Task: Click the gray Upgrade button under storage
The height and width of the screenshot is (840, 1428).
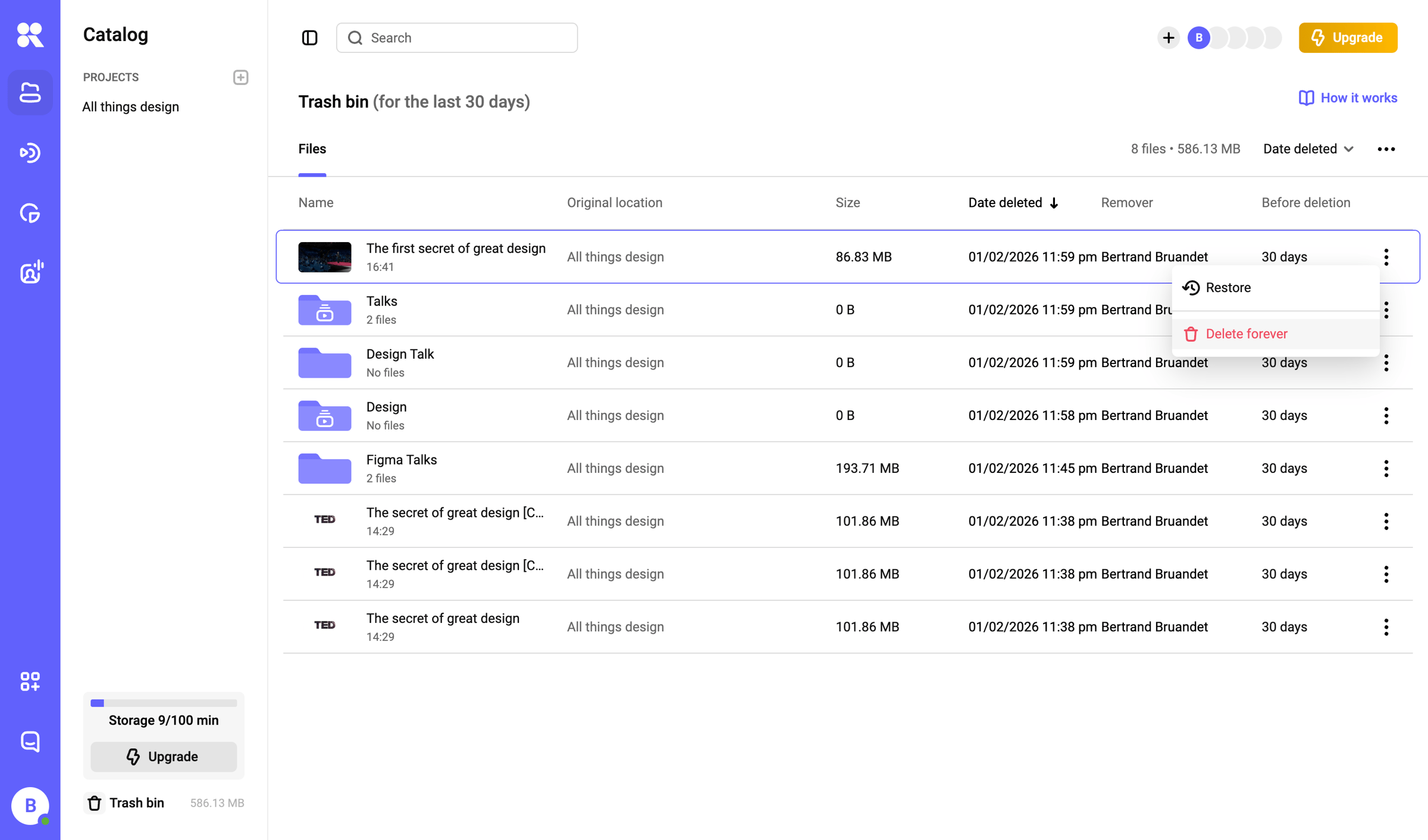Action: (163, 757)
